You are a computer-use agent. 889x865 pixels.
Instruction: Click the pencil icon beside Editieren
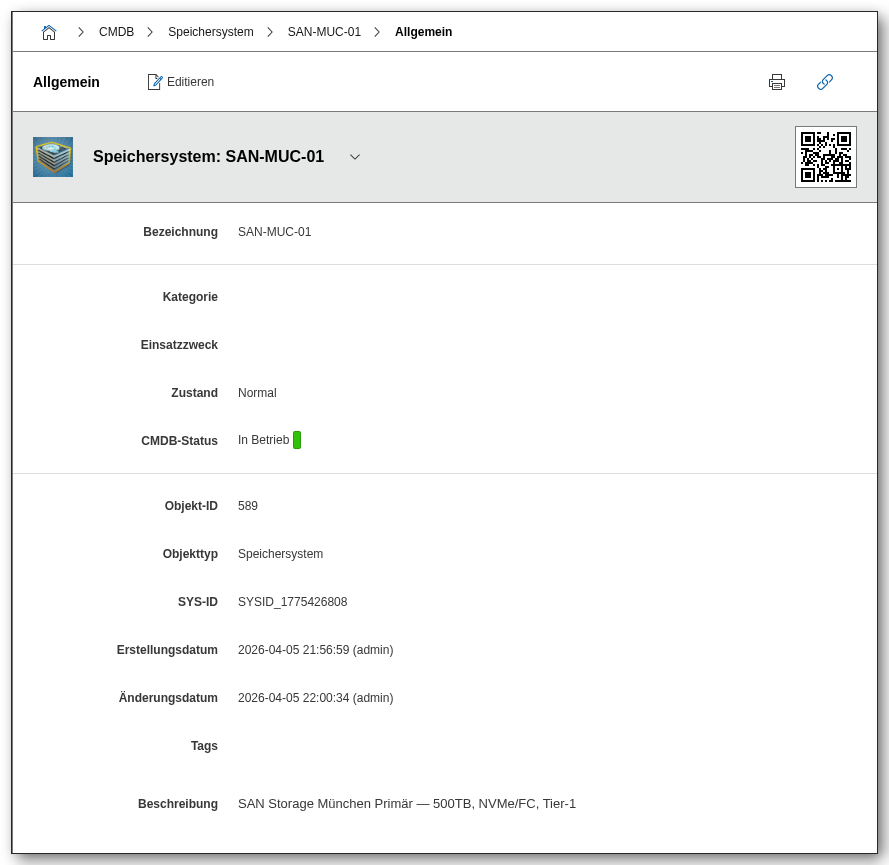click(x=155, y=82)
